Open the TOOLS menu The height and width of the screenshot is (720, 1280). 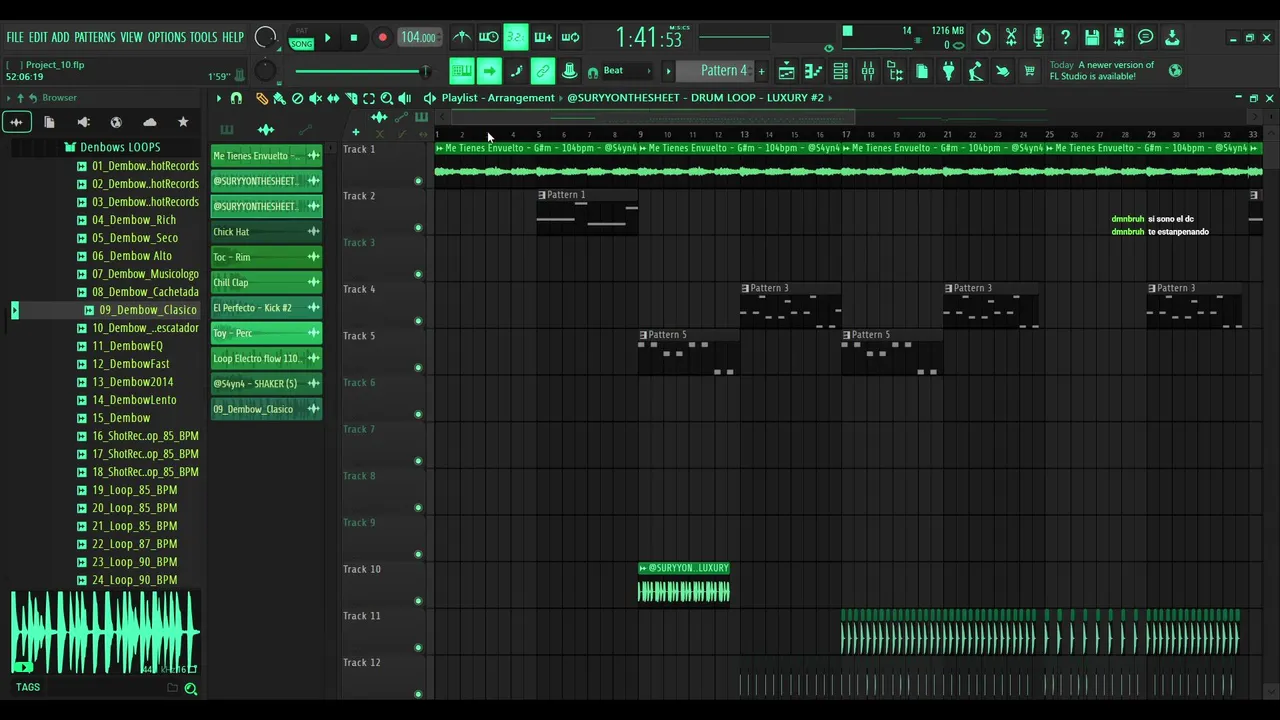[x=203, y=37]
